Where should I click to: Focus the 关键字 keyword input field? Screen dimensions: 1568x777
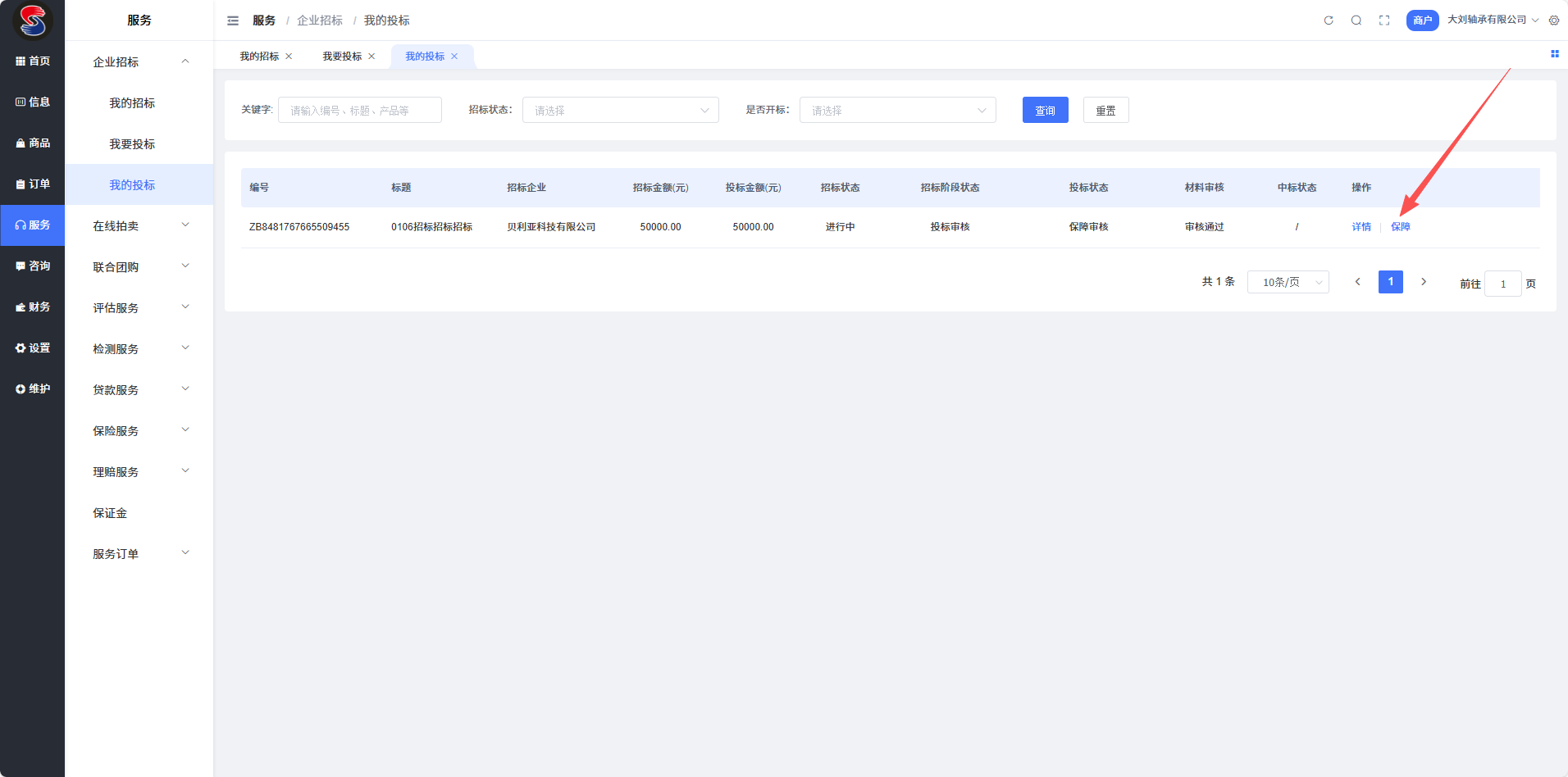[359, 110]
